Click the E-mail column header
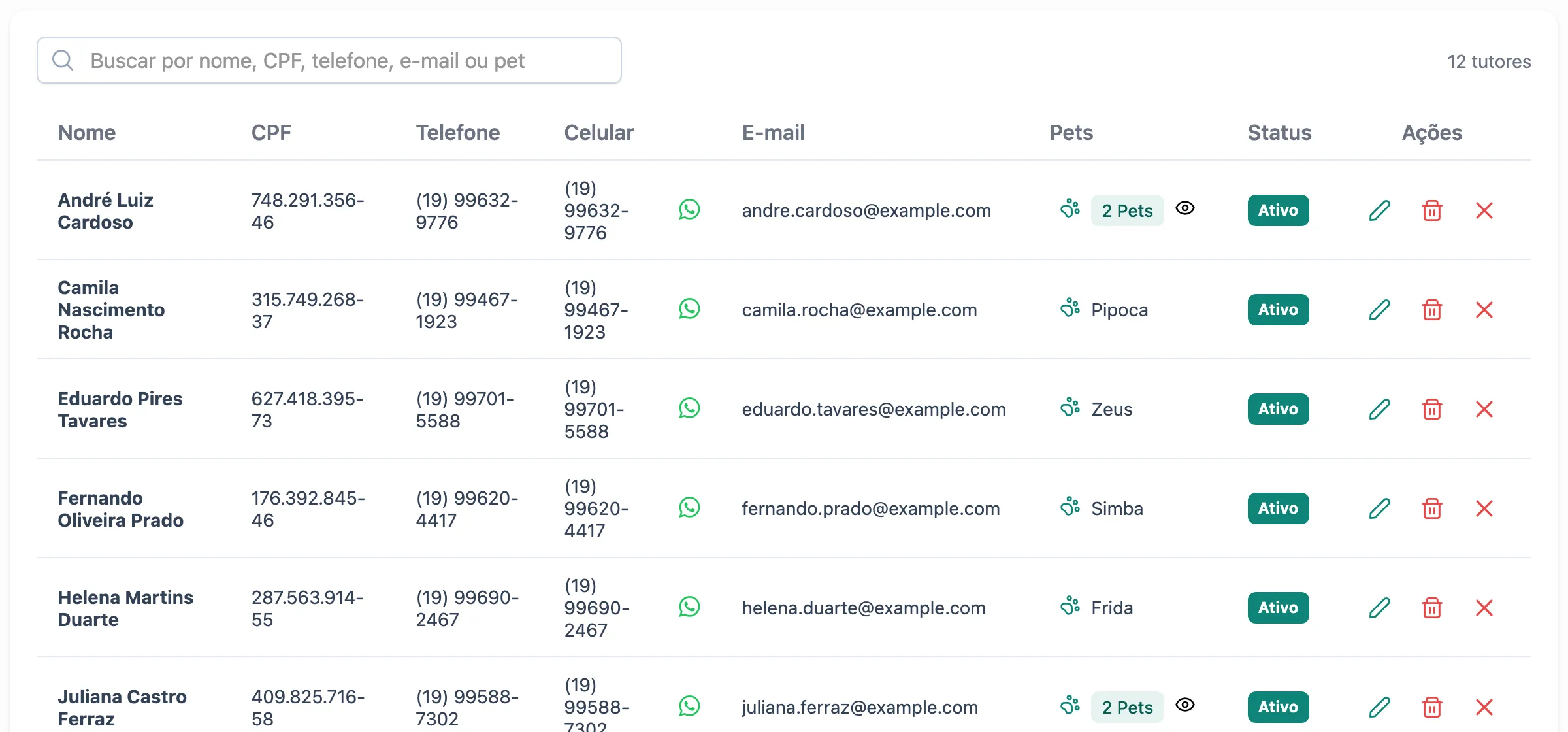The image size is (1568, 732). 773,133
